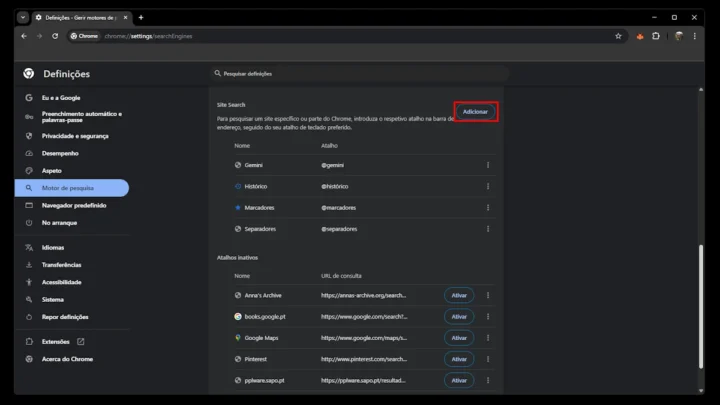
Task: Click the Pesquisar definições search field
Action: tap(360, 73)
